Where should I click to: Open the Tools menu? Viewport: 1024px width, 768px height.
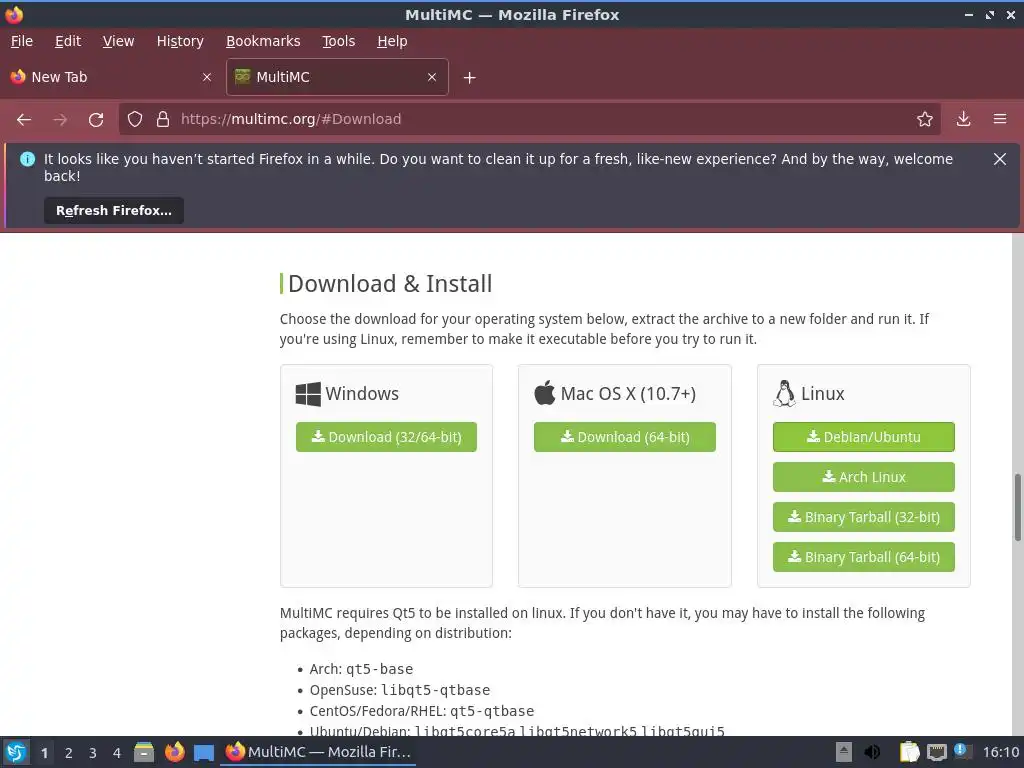pos(338,41)
